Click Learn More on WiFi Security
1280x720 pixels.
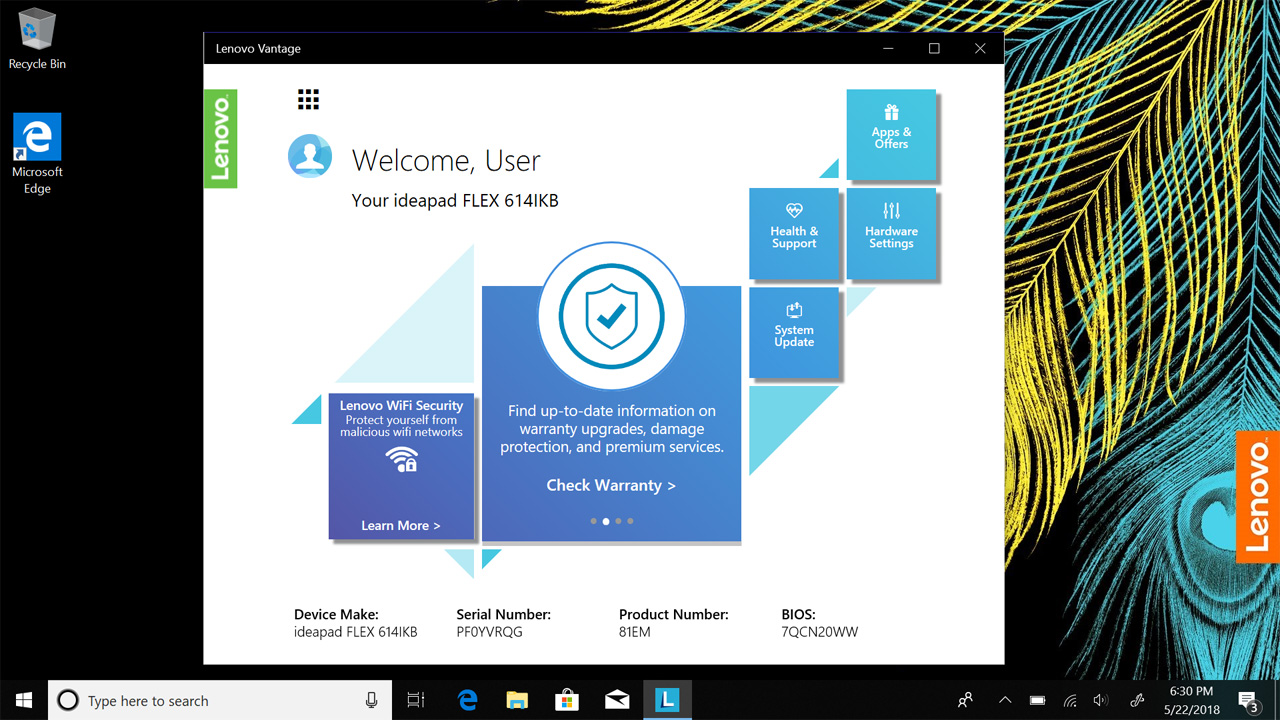click(x=400, y=525)
